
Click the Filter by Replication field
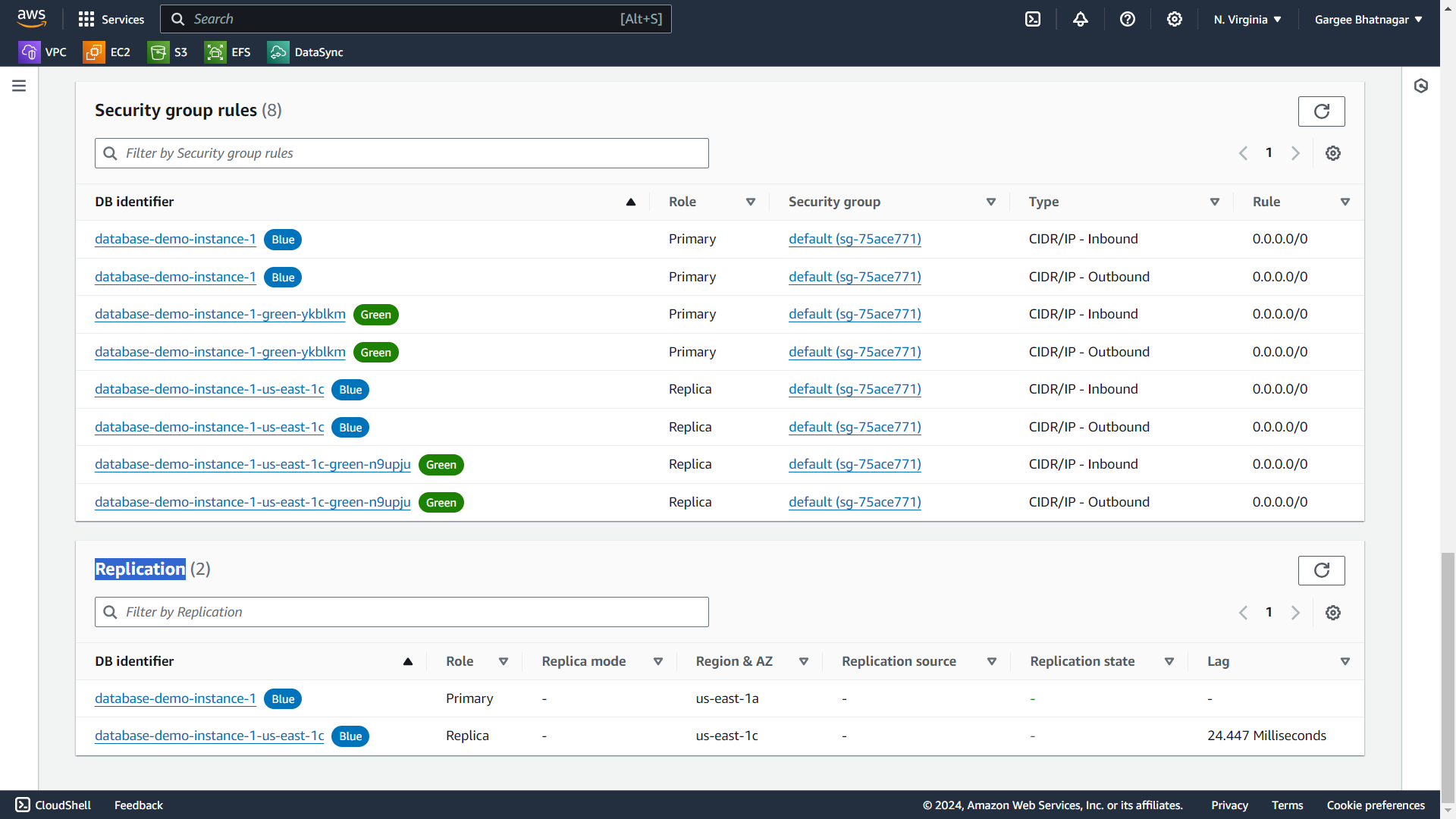402,612
